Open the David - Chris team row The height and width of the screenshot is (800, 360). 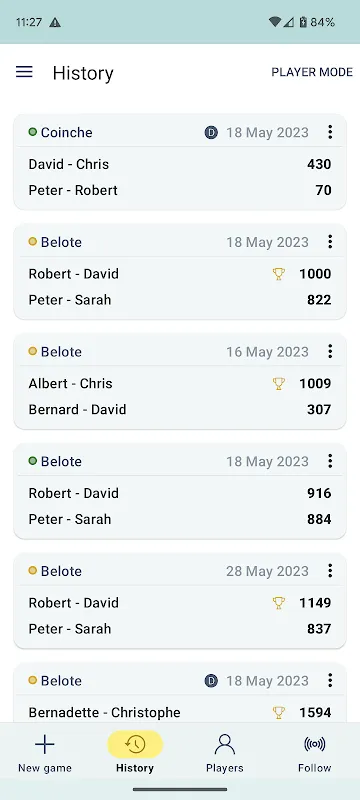pos(180,164)
